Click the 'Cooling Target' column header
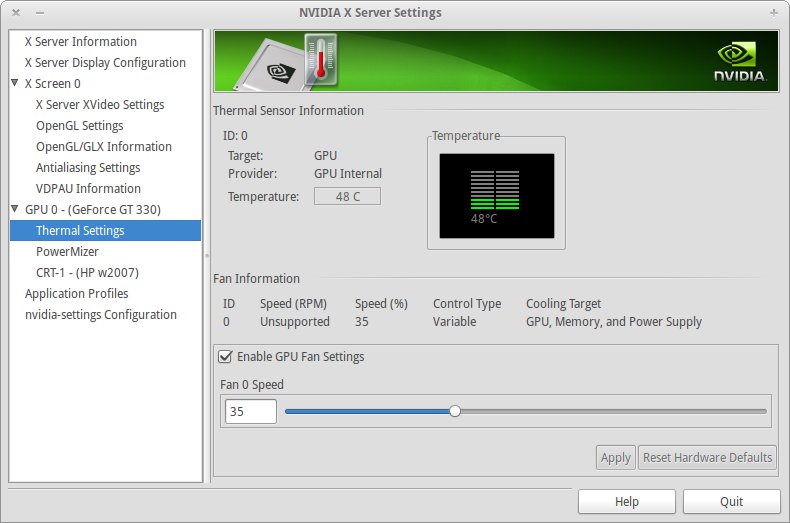This screenshot has height=523, width=790. coord(564,304)
